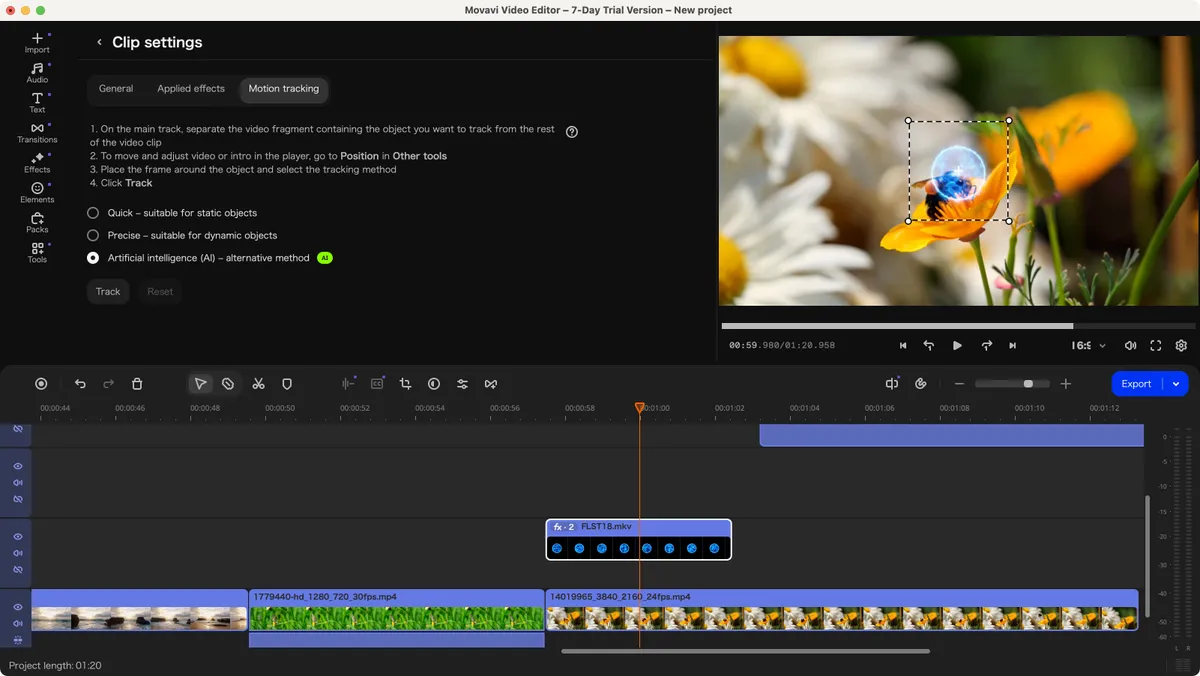Open the Crop tool in the timeline toolbar
1200x676 pixels.
(405, 383)
